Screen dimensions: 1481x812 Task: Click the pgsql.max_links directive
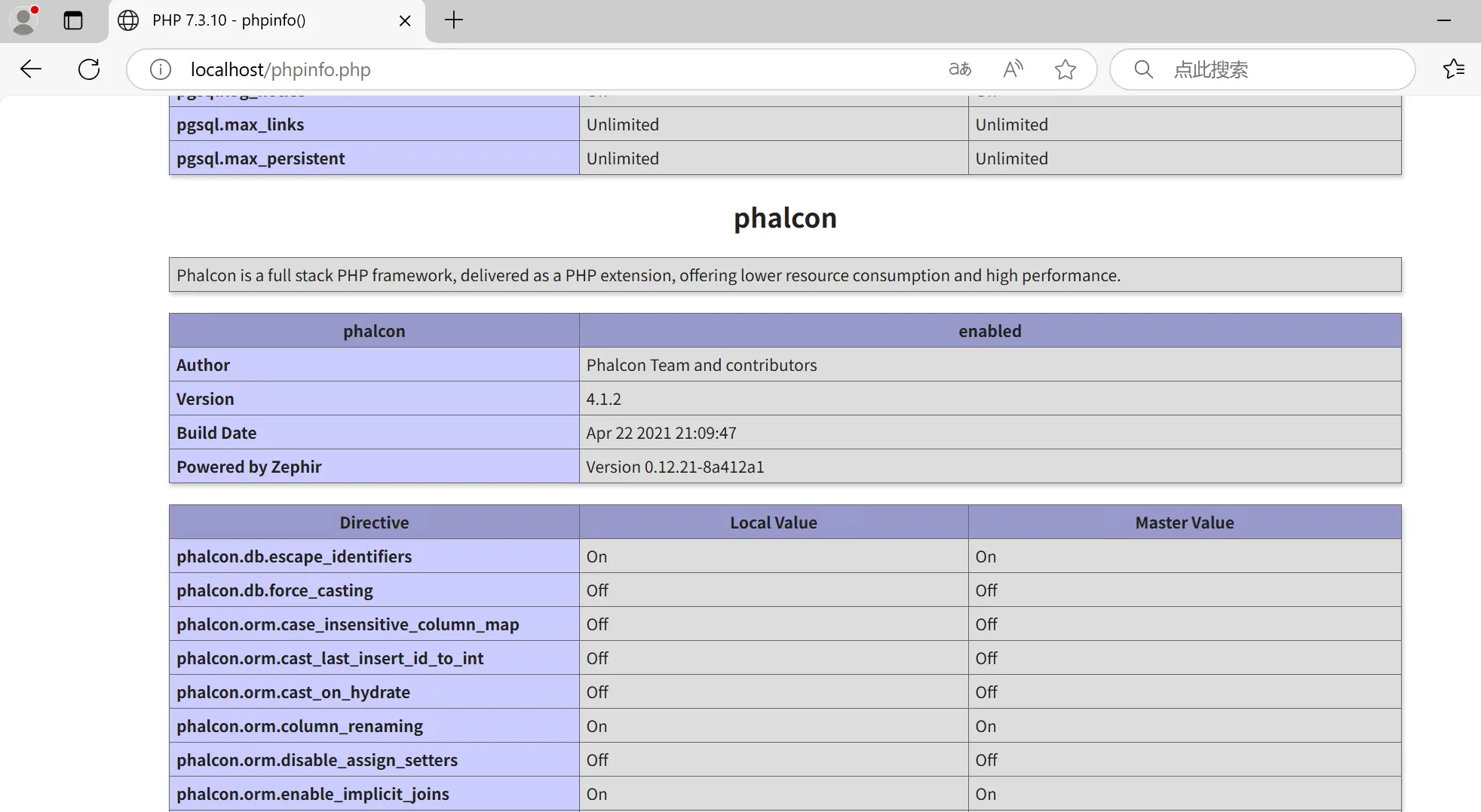(x=241, y=124)
